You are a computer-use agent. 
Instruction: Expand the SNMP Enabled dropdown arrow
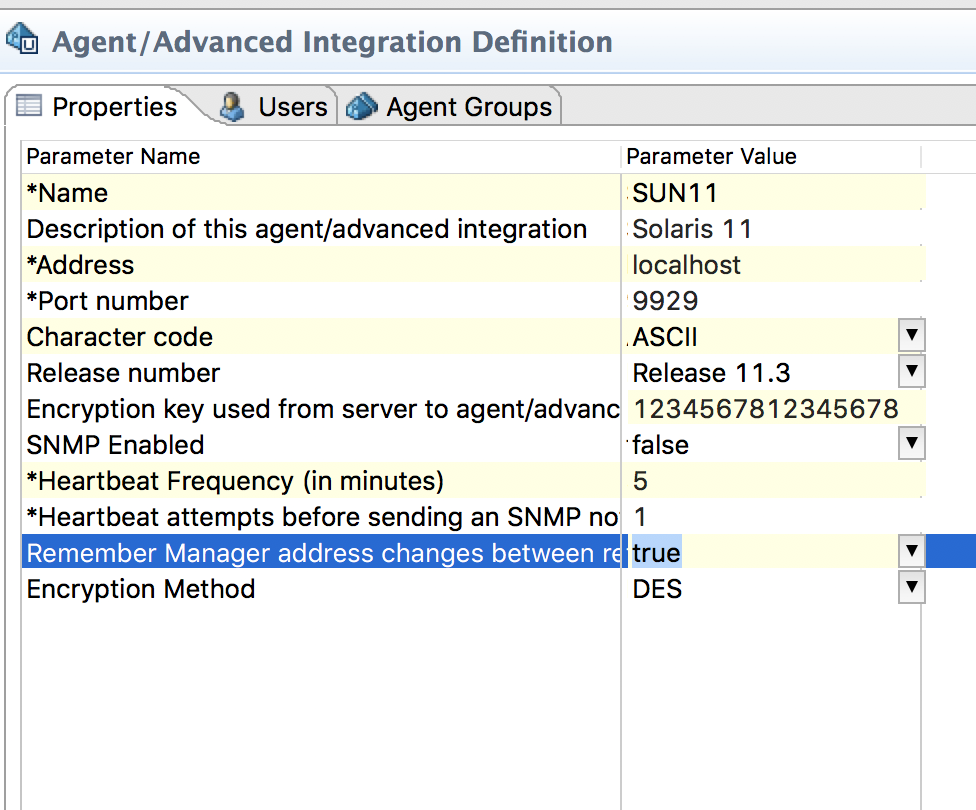tap(910, 444)
